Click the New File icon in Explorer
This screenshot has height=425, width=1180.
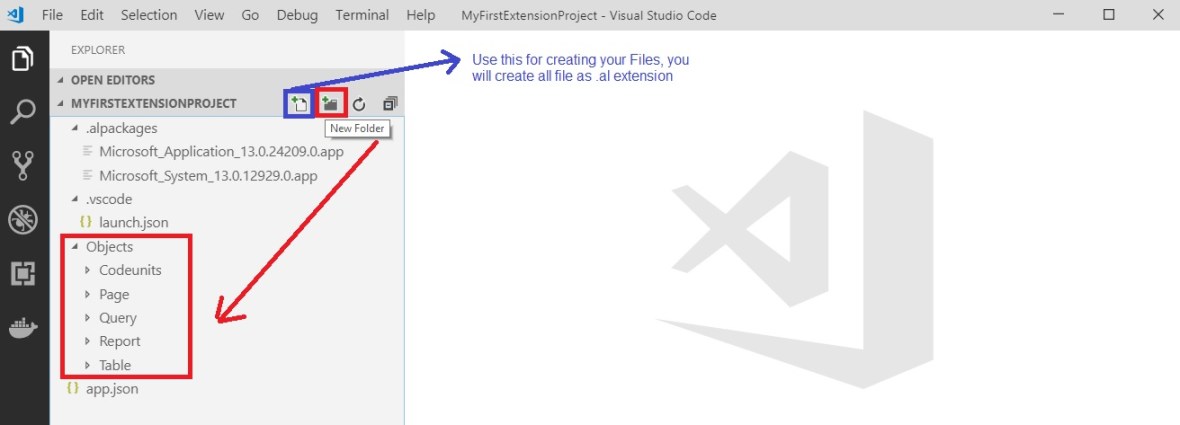coord(298,103)
